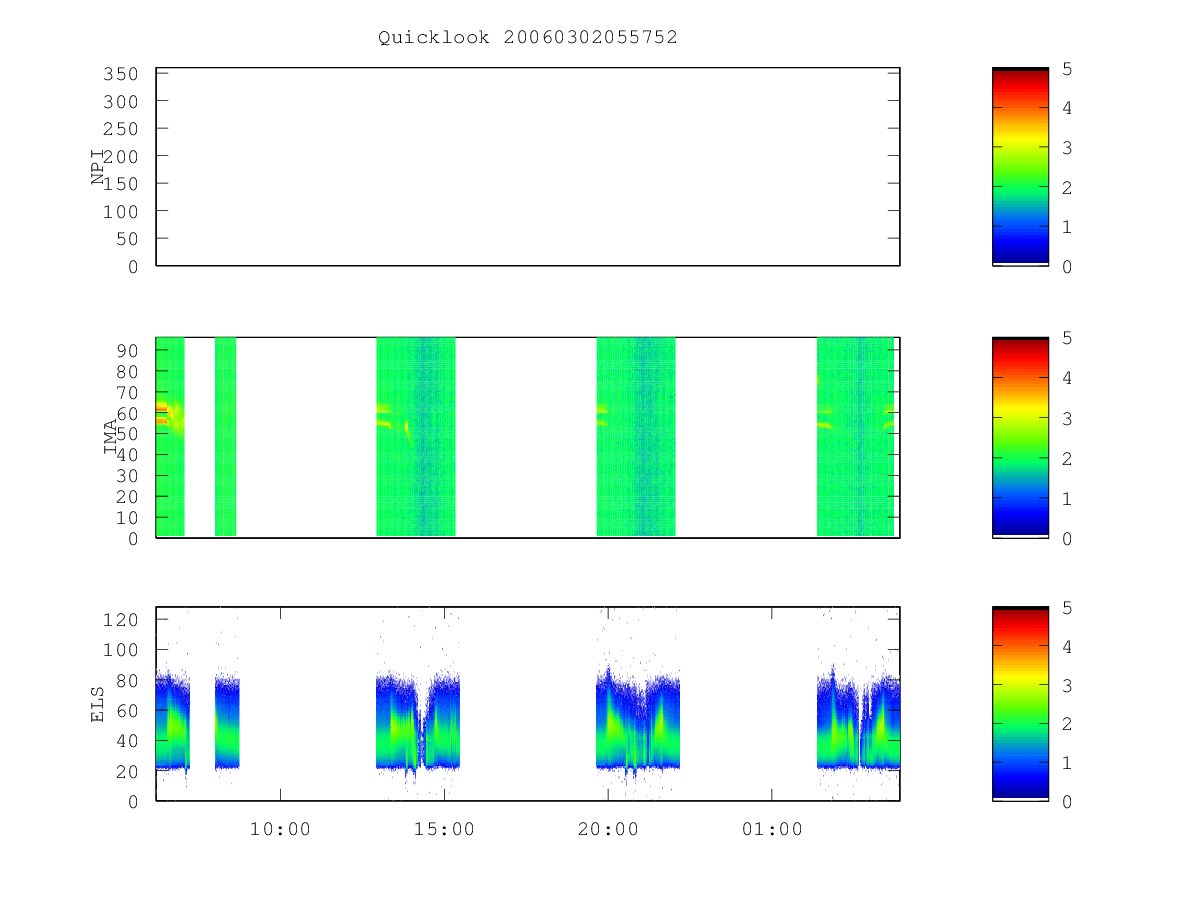Click the 30 tick label on IMA axis
Viewport: 1200px width, 900px height.
(x=126, y=475)
